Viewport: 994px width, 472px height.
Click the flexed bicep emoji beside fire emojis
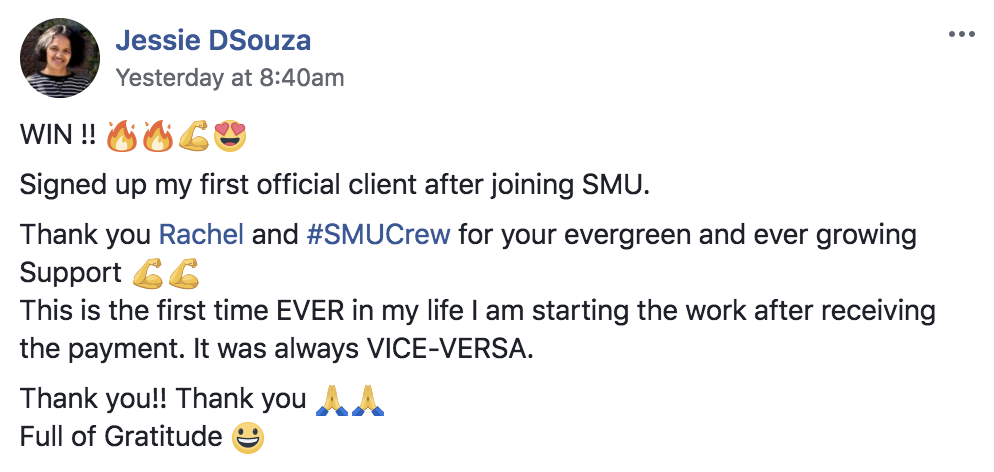coord(193,136)
